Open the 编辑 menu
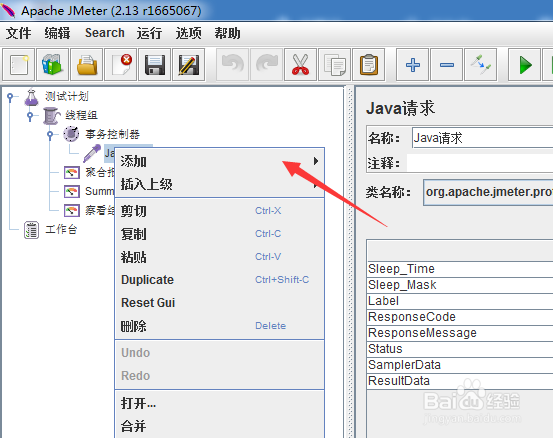Screen dimensions: 553x438 57,33
